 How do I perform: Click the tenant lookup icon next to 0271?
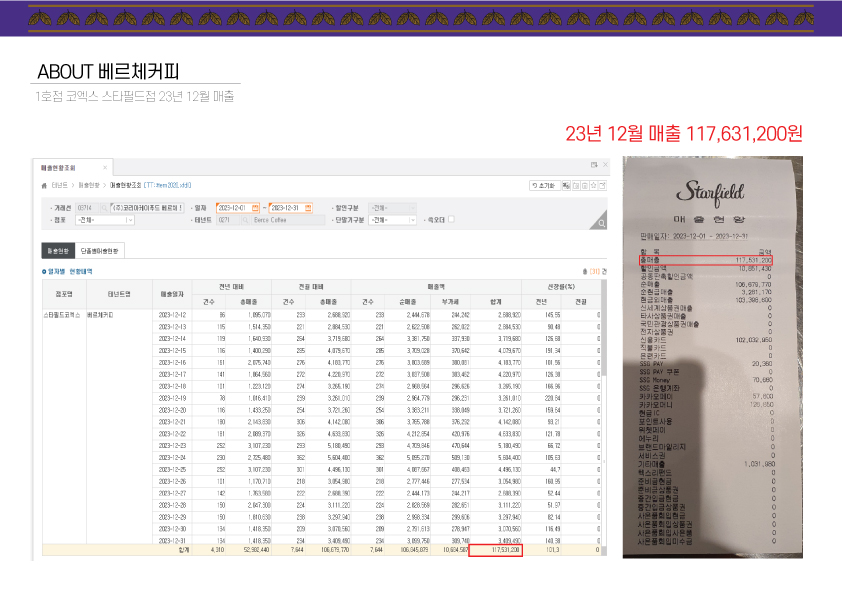[x=243, y=220]
